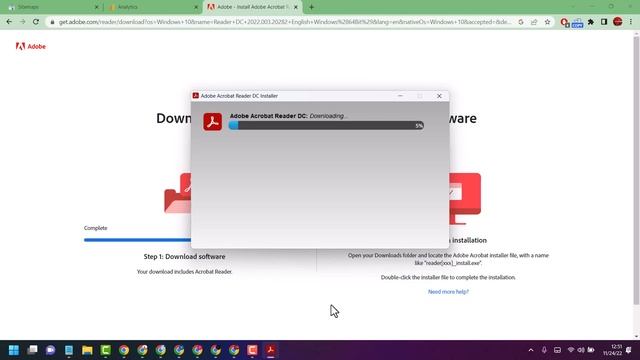Open the Chrome profile avatar
Image resolution: width=640 pixels, height=360 pixels.
618,22
